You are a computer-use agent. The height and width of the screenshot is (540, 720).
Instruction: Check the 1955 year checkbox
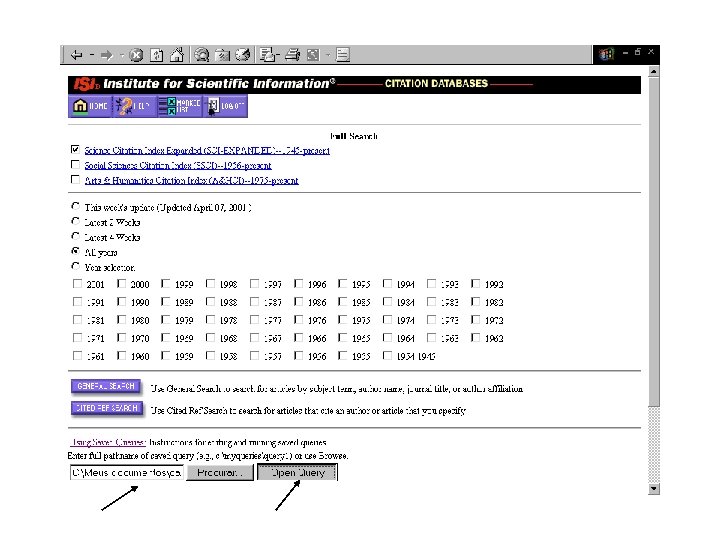pos(343,355)
